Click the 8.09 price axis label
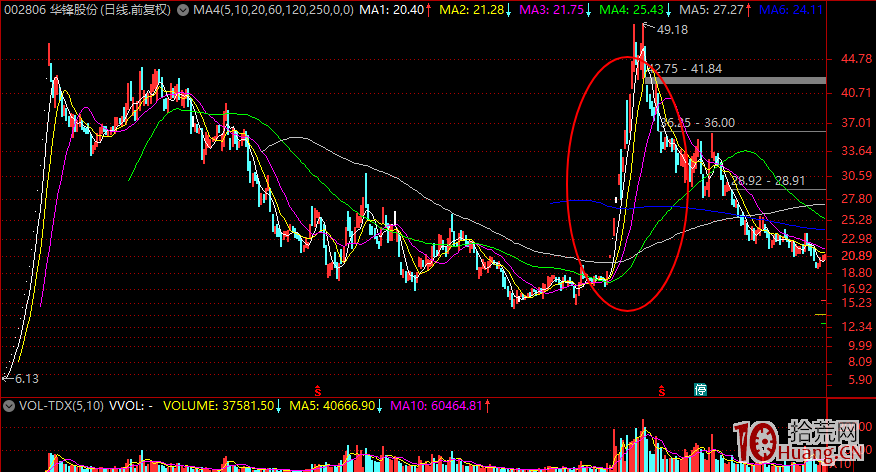Screen dimensions: 876x472 (x=860, y=362)
